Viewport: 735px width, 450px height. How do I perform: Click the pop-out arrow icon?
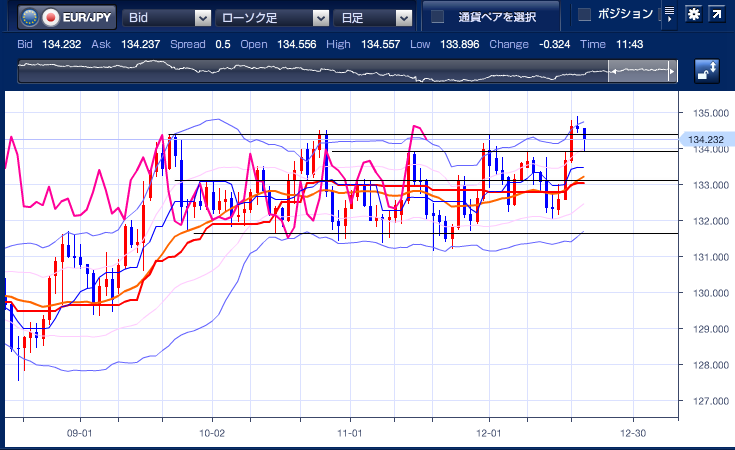(716, 14)
